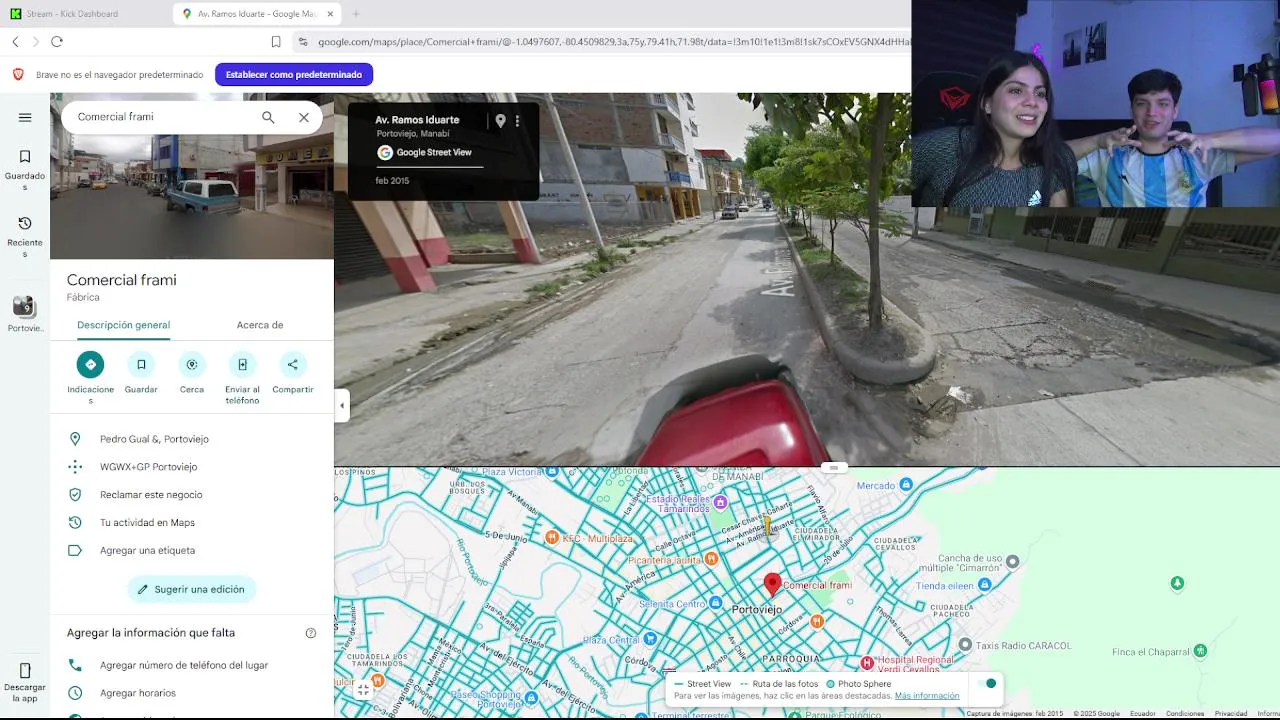Viewport: 1280px width, 720px height.
Task: Click Establecer como predeterminado button
Action: 294,75
